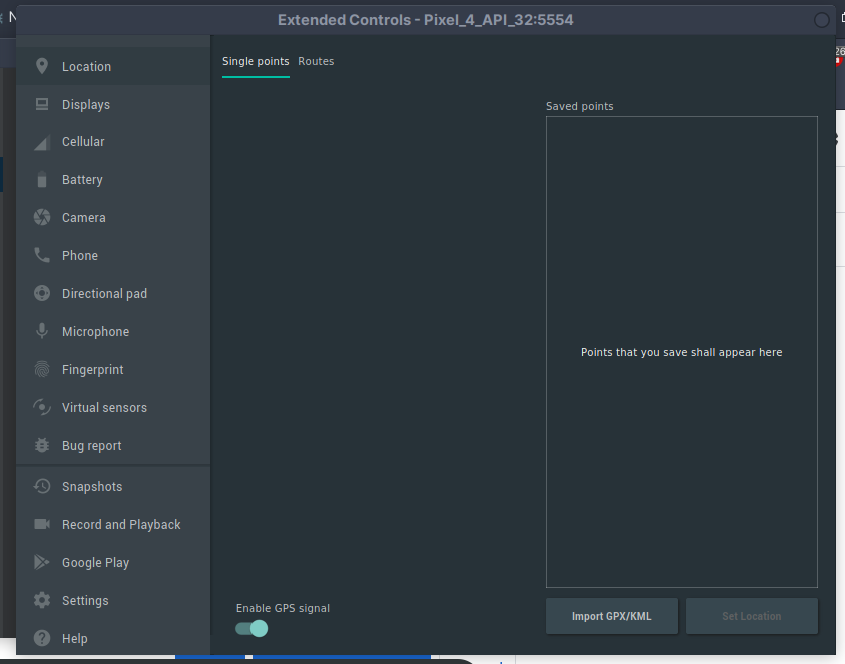Click the Battery icon in sidebar
Viewport: 845px width, 664px height.
click(x=42, y=180)
